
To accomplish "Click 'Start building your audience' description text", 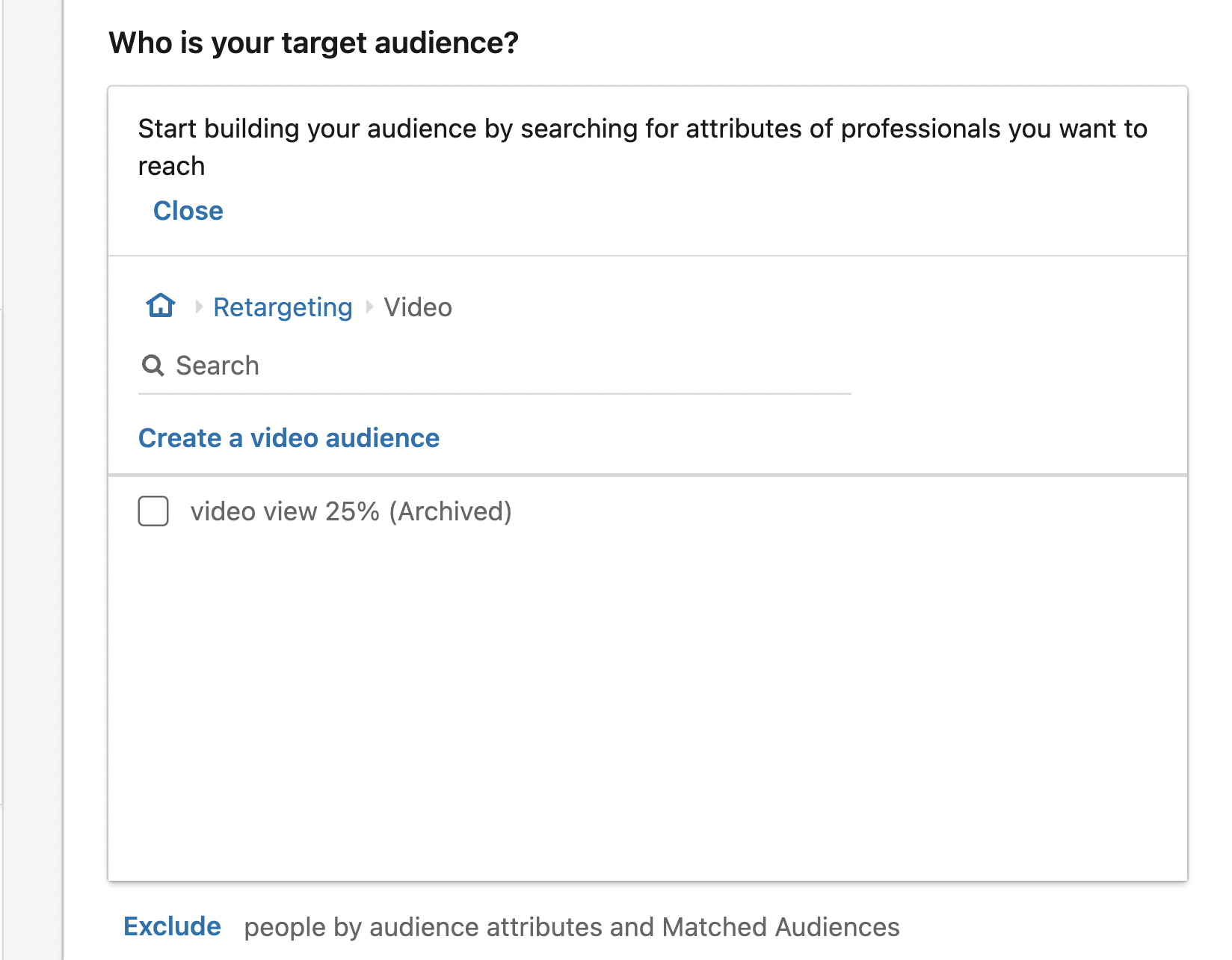I will pyautogui.click(x=643, y=147).
